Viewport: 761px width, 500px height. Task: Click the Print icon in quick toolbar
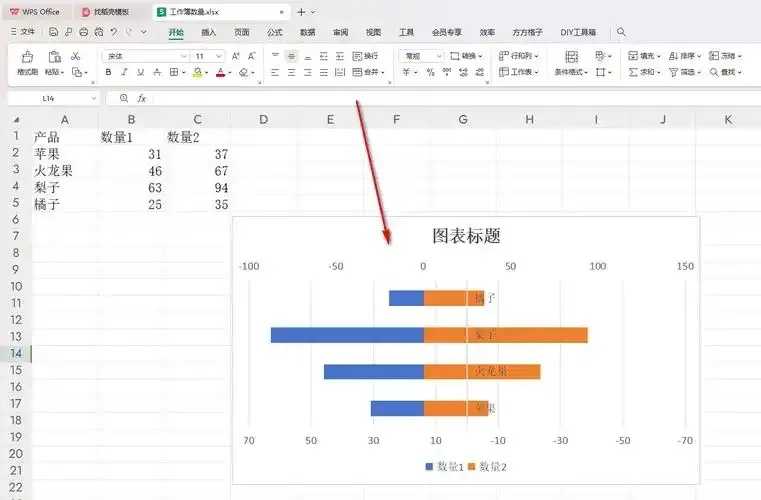[x=83, y=32]
